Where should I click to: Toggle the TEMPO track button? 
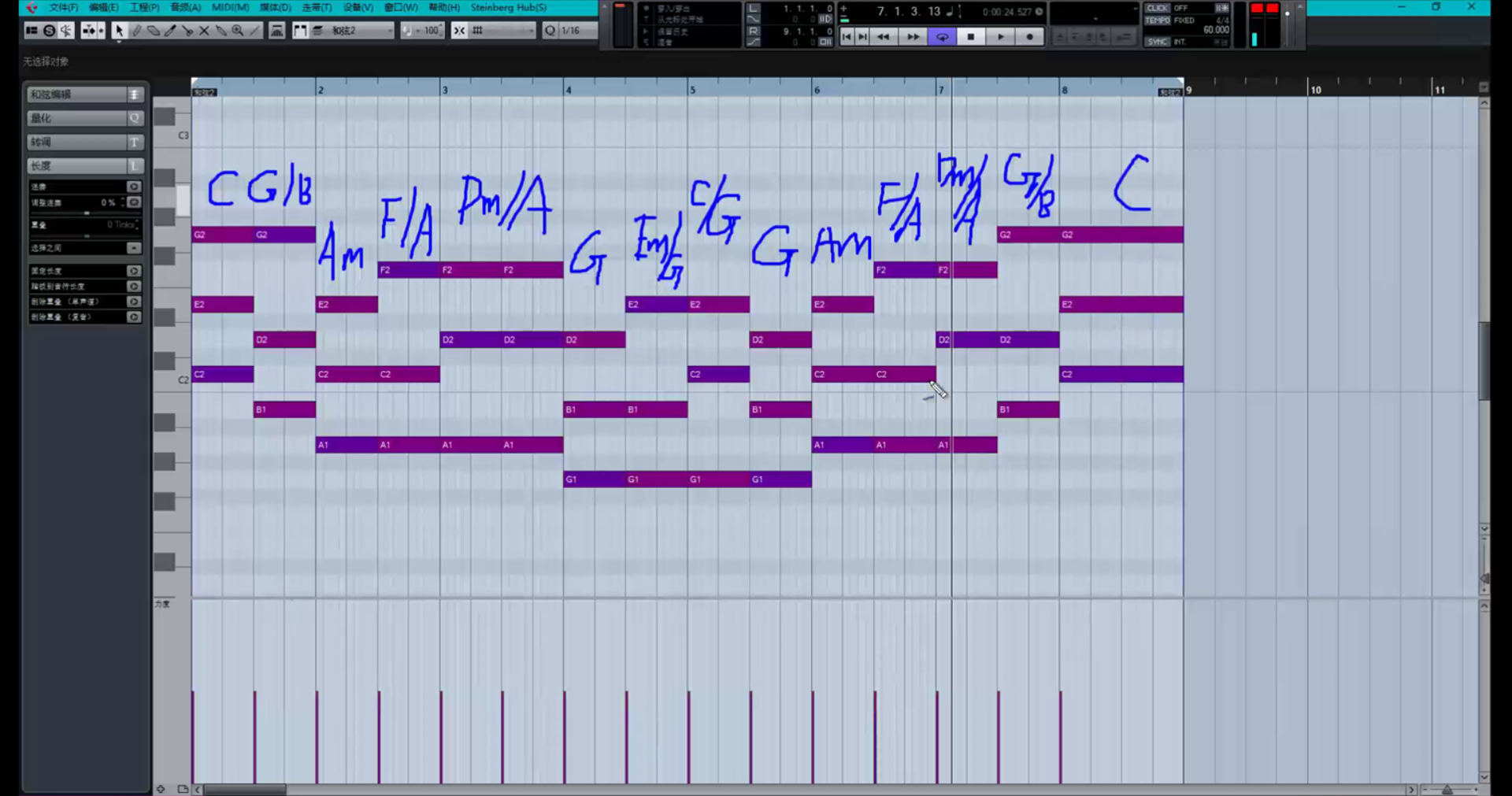(x=1157, y=20)
